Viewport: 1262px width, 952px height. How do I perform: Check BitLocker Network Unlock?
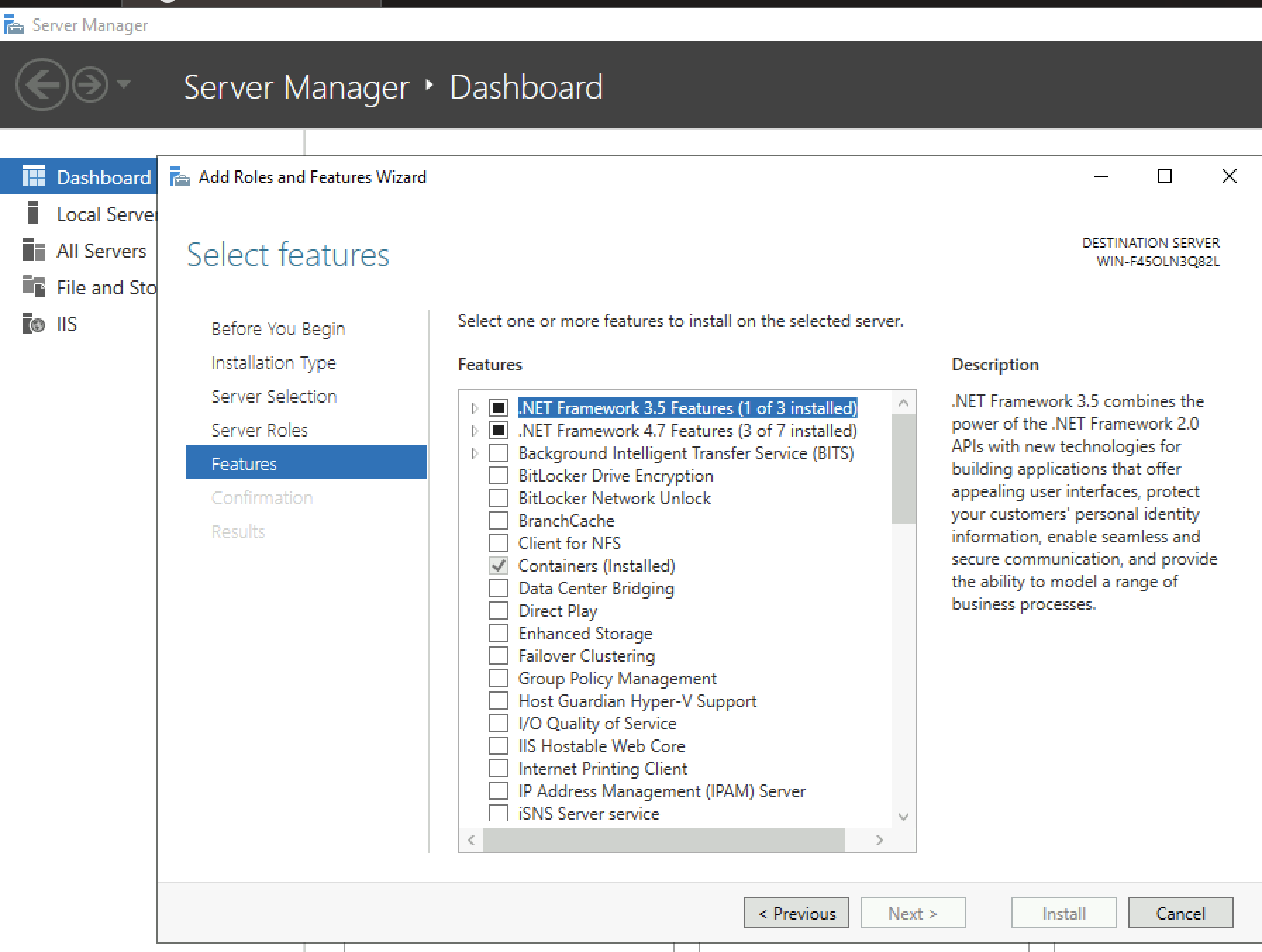(x=499, y=498)
